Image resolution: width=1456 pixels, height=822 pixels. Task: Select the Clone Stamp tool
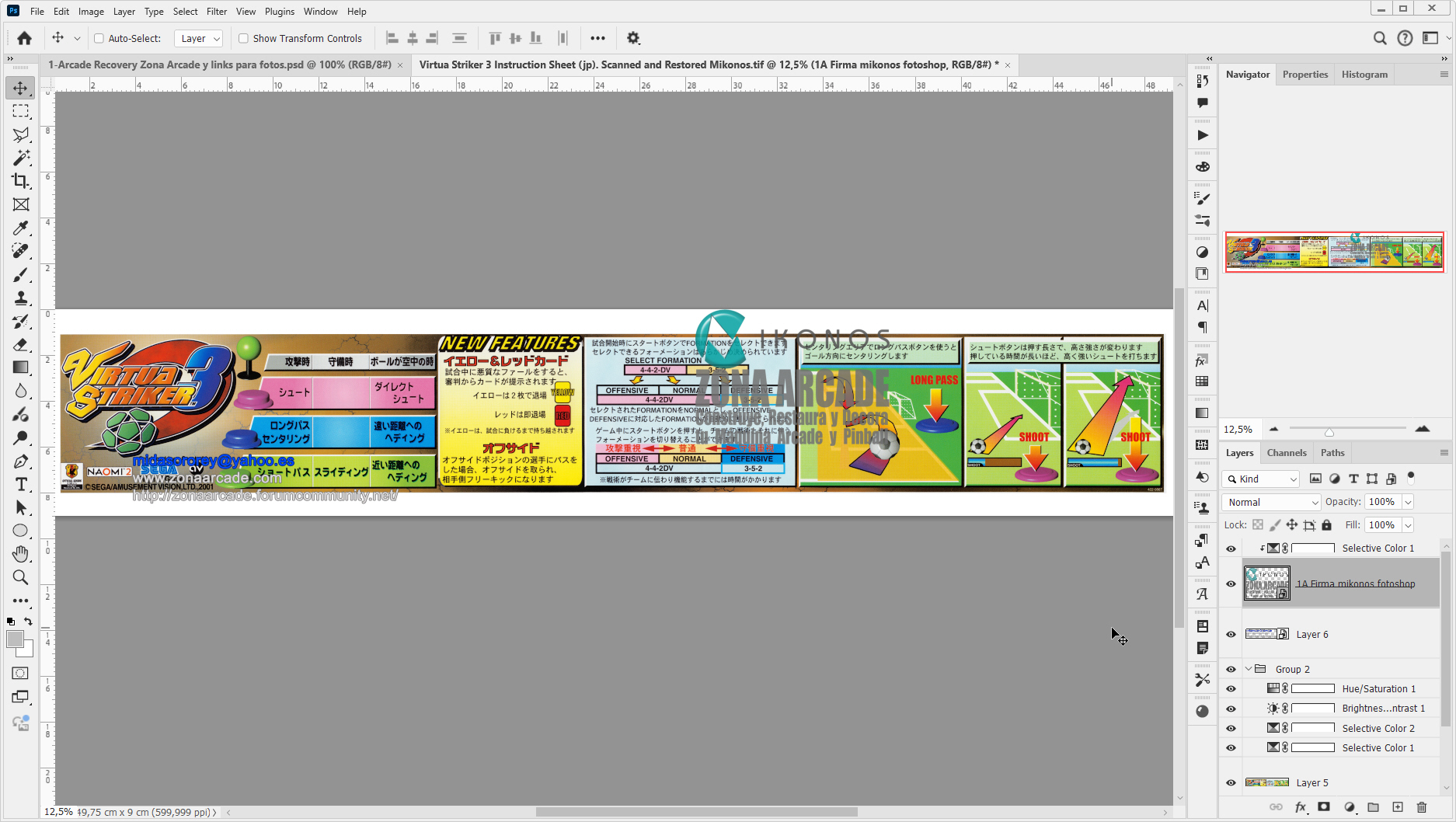21,298
